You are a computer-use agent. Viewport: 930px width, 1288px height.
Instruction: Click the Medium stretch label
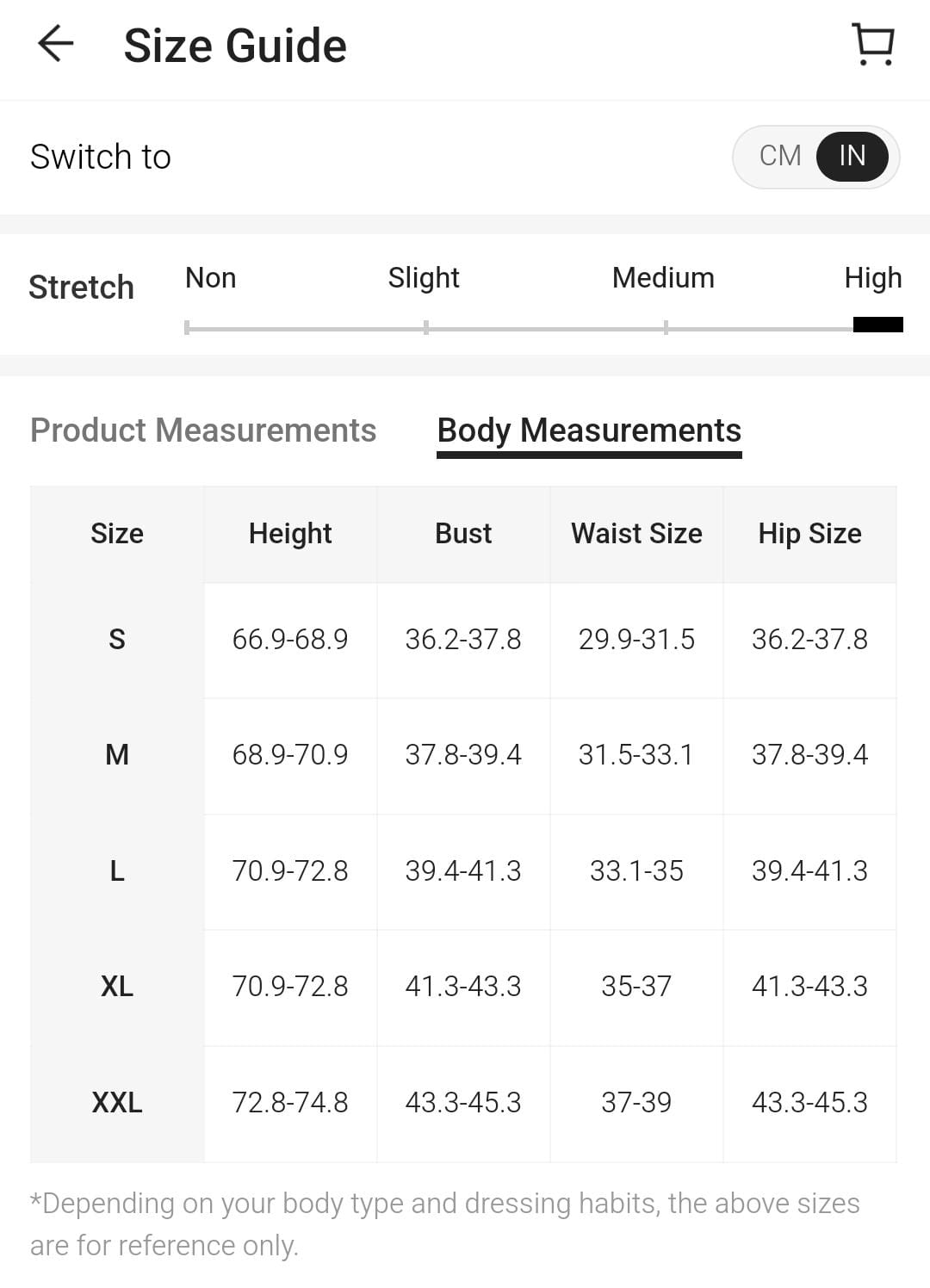[x=663, y=278]
